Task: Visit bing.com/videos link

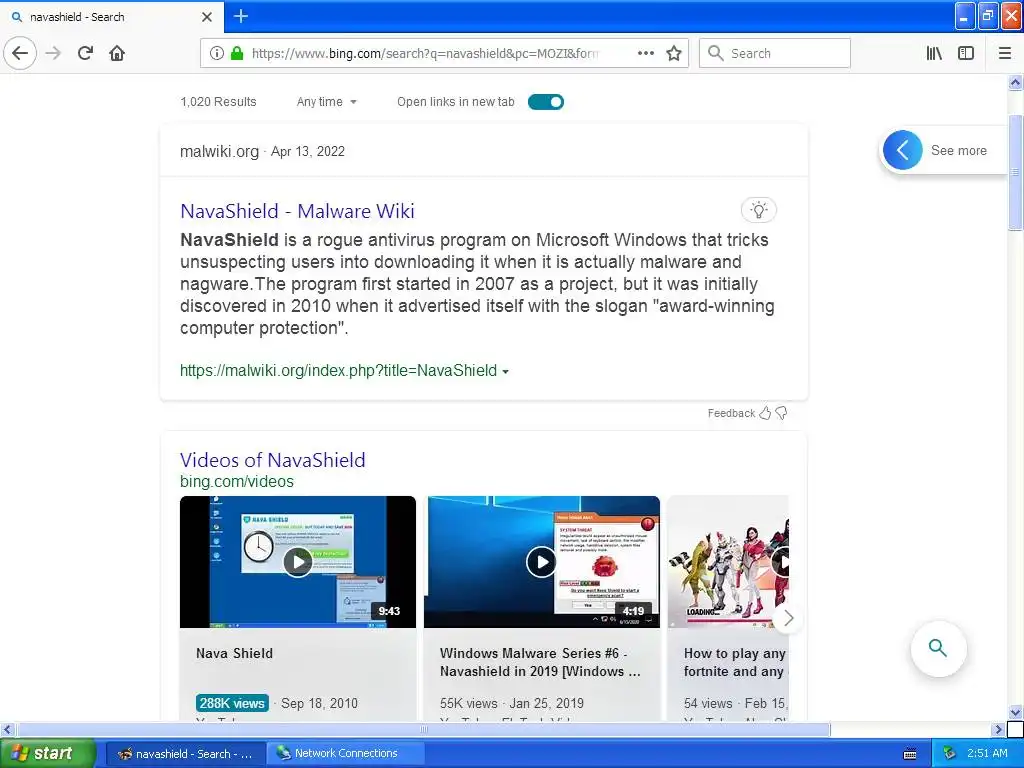Action: pyautogui.click(x=237, y=481)
